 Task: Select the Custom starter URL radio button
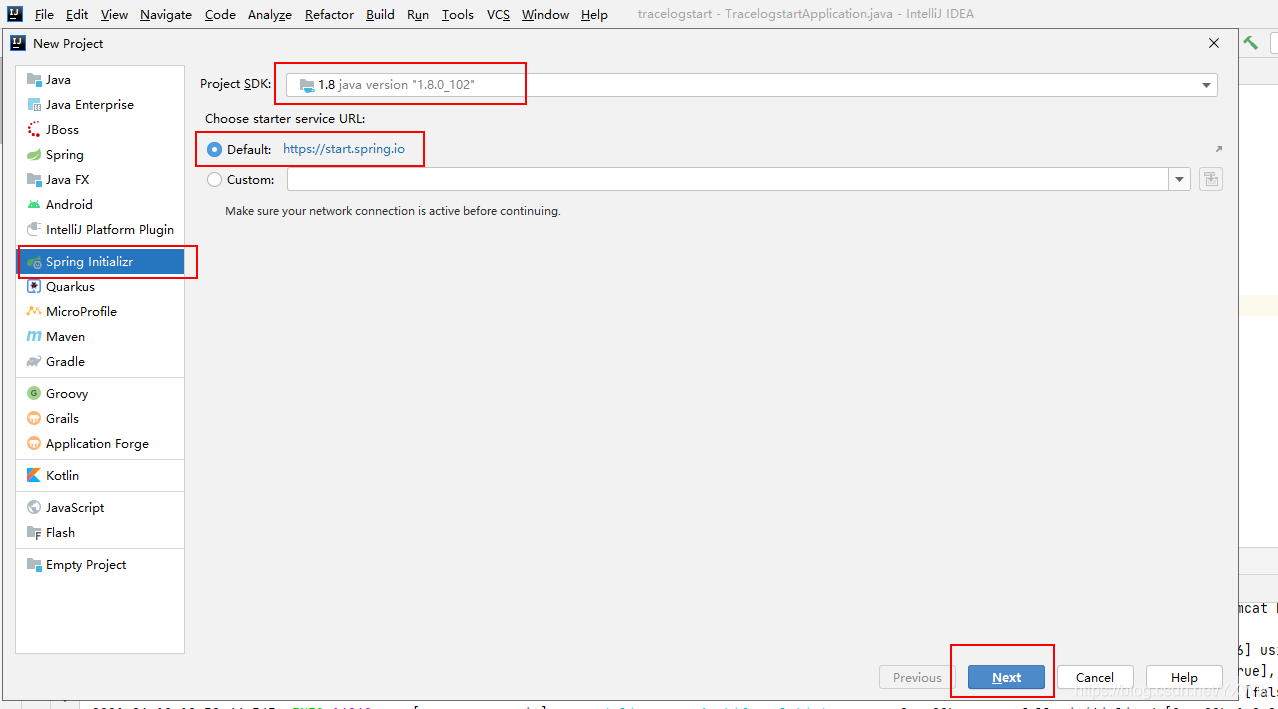(214, 180)
